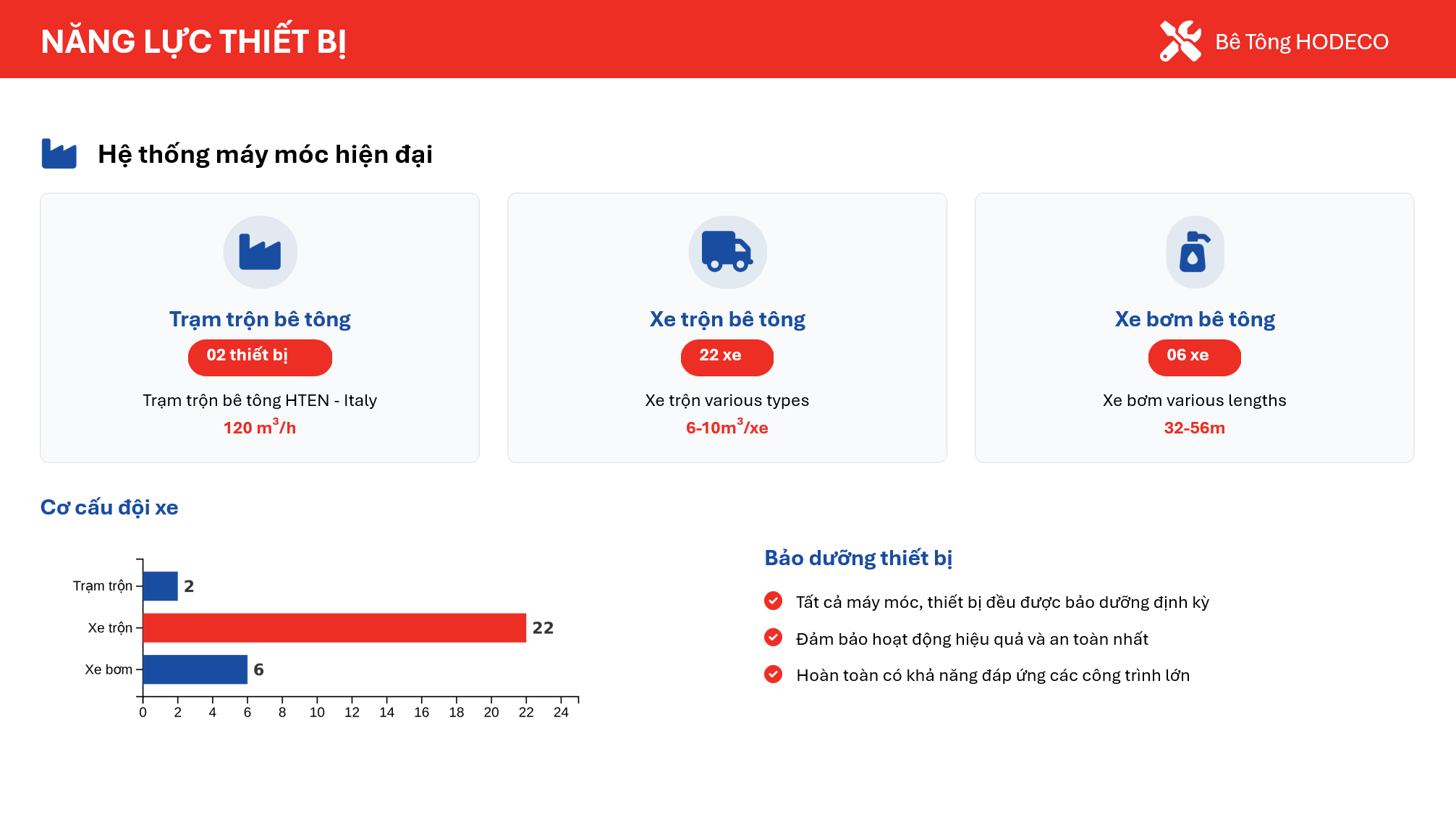Click the blue Xe bơm chart bar
The image size is (1456, 817).
pyautogui.click(x=195, y=669)
